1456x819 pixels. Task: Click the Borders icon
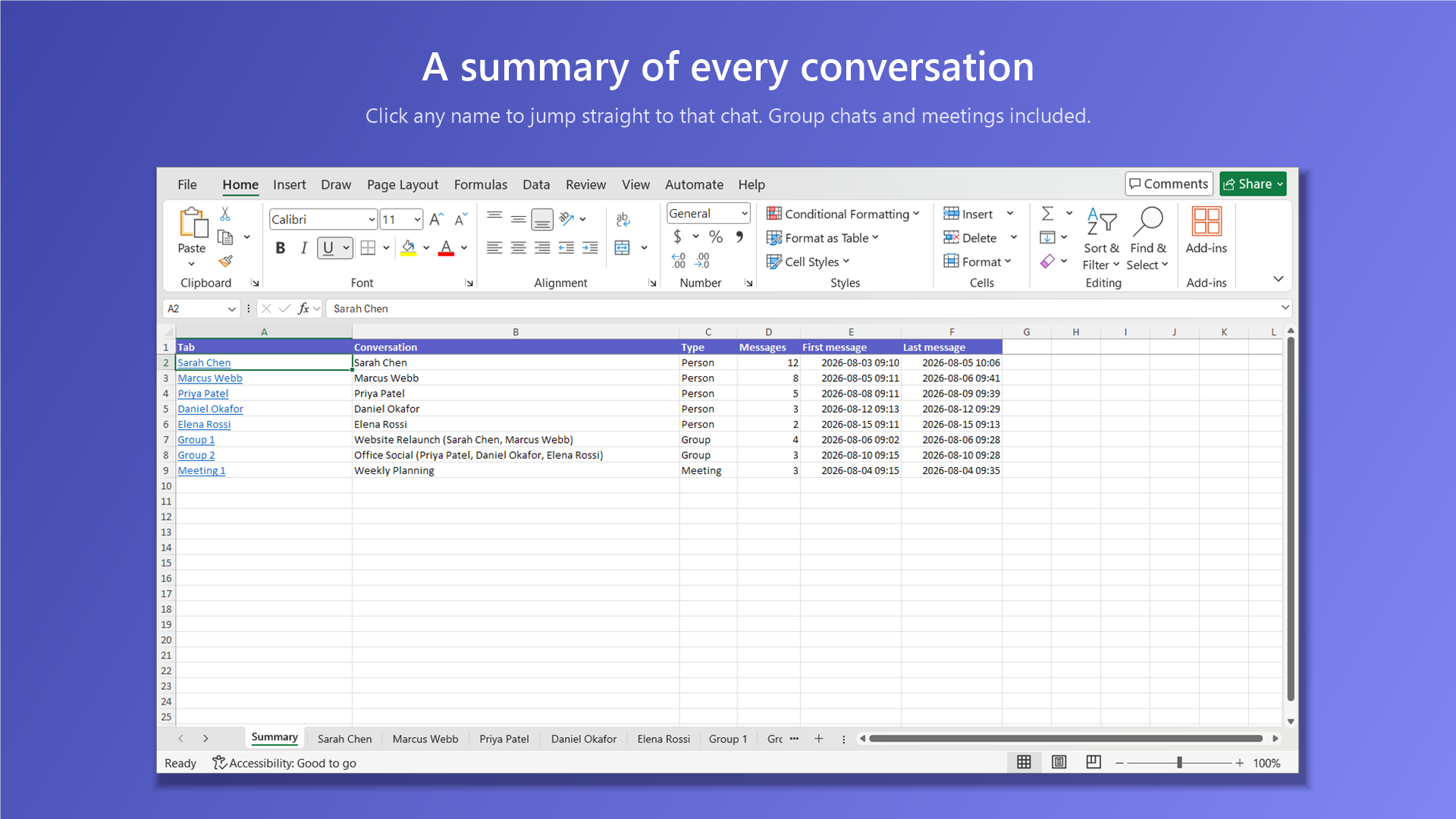pos(368,247)
